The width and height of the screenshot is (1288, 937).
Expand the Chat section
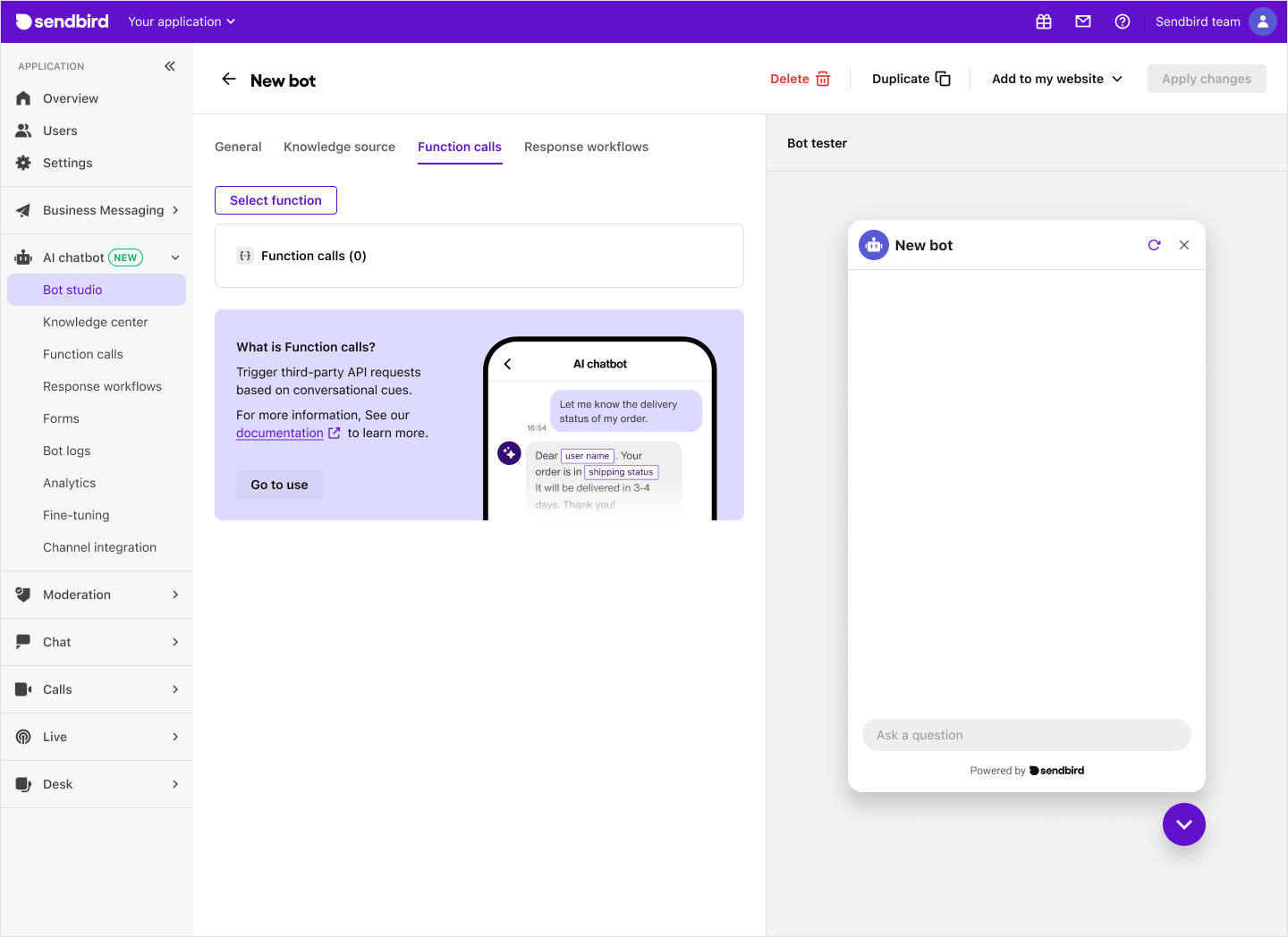tap(97, 642)
